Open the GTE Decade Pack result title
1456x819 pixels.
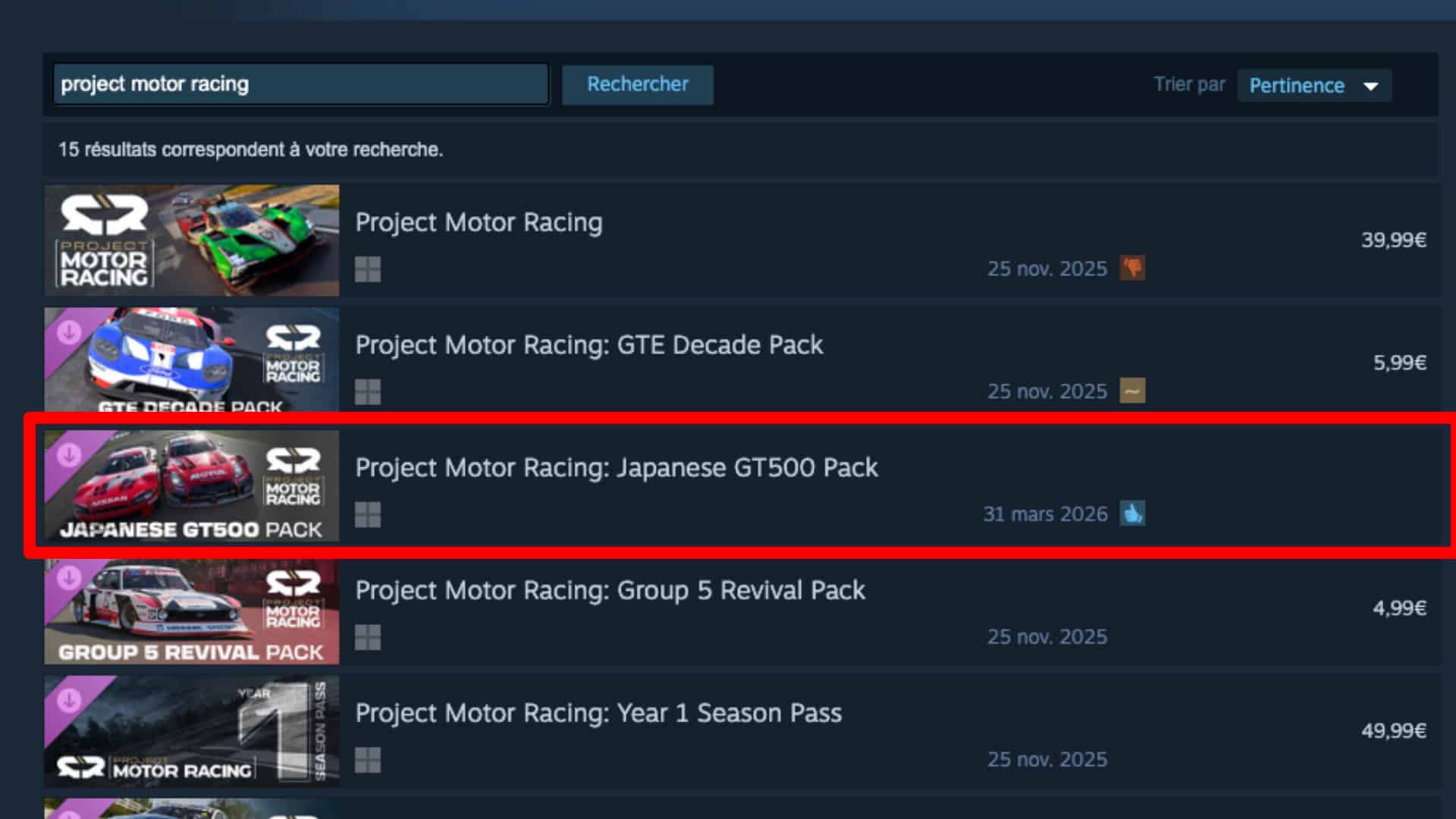tap(588, 345)
